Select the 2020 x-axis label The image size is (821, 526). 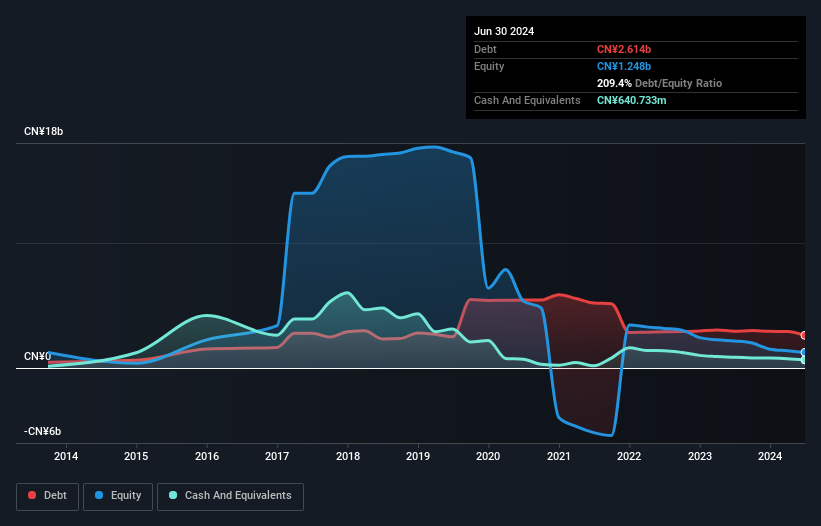coord(489,457)
